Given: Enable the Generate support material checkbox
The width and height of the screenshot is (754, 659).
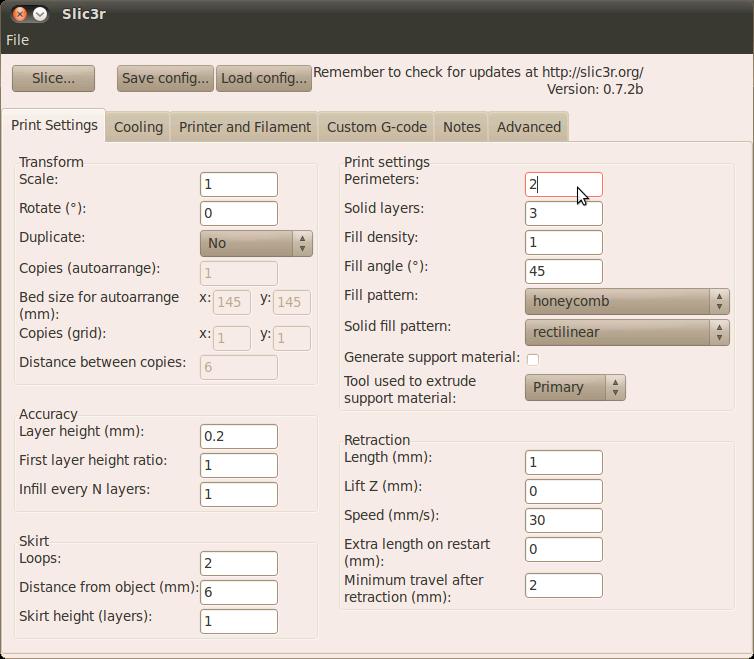Looking at the screenshot, I should [532, 359].
